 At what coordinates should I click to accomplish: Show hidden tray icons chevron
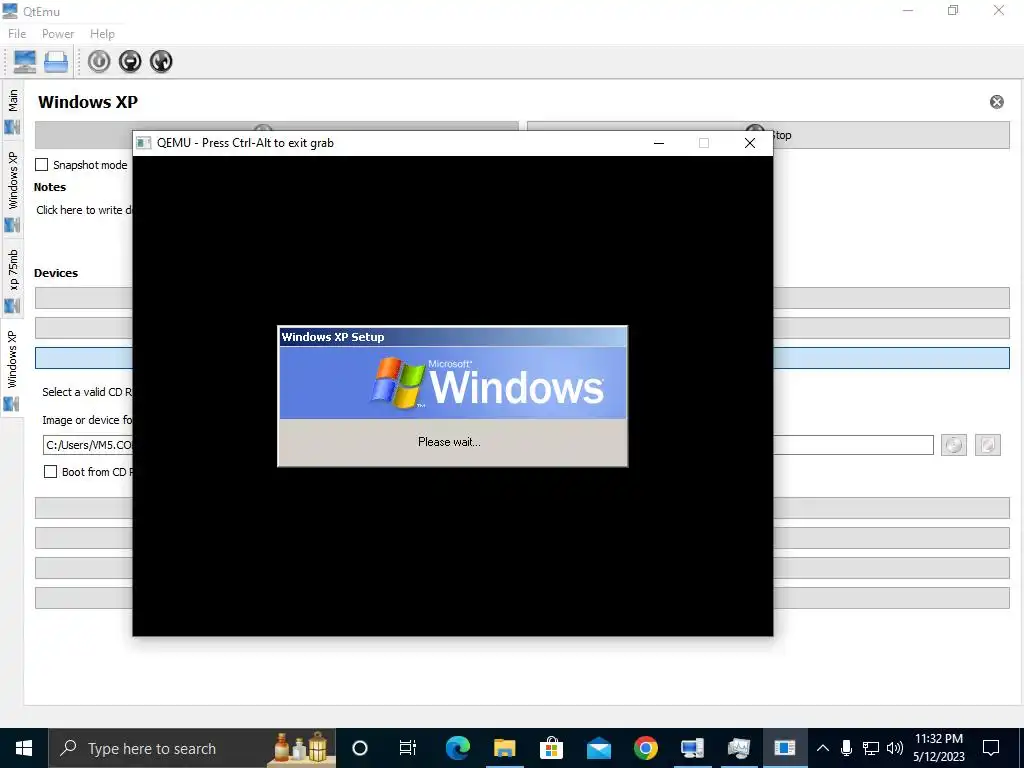[x=823, y=748]
